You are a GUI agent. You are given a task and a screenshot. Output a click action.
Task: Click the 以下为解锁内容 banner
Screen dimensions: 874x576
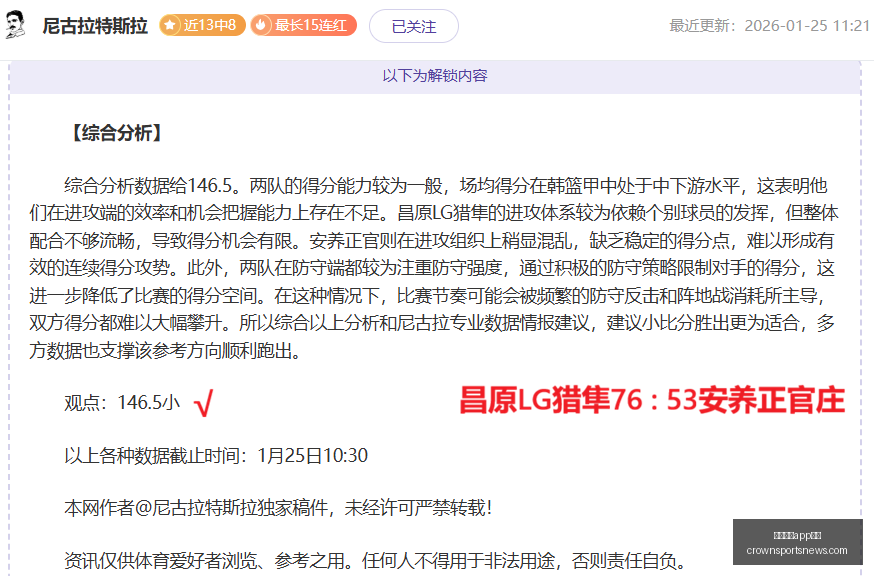point(435,76)
